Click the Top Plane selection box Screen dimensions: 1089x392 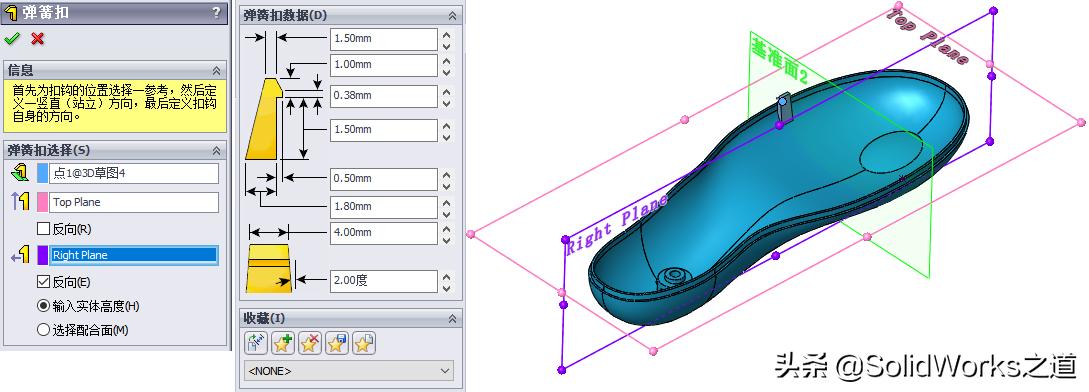(134, 202)
